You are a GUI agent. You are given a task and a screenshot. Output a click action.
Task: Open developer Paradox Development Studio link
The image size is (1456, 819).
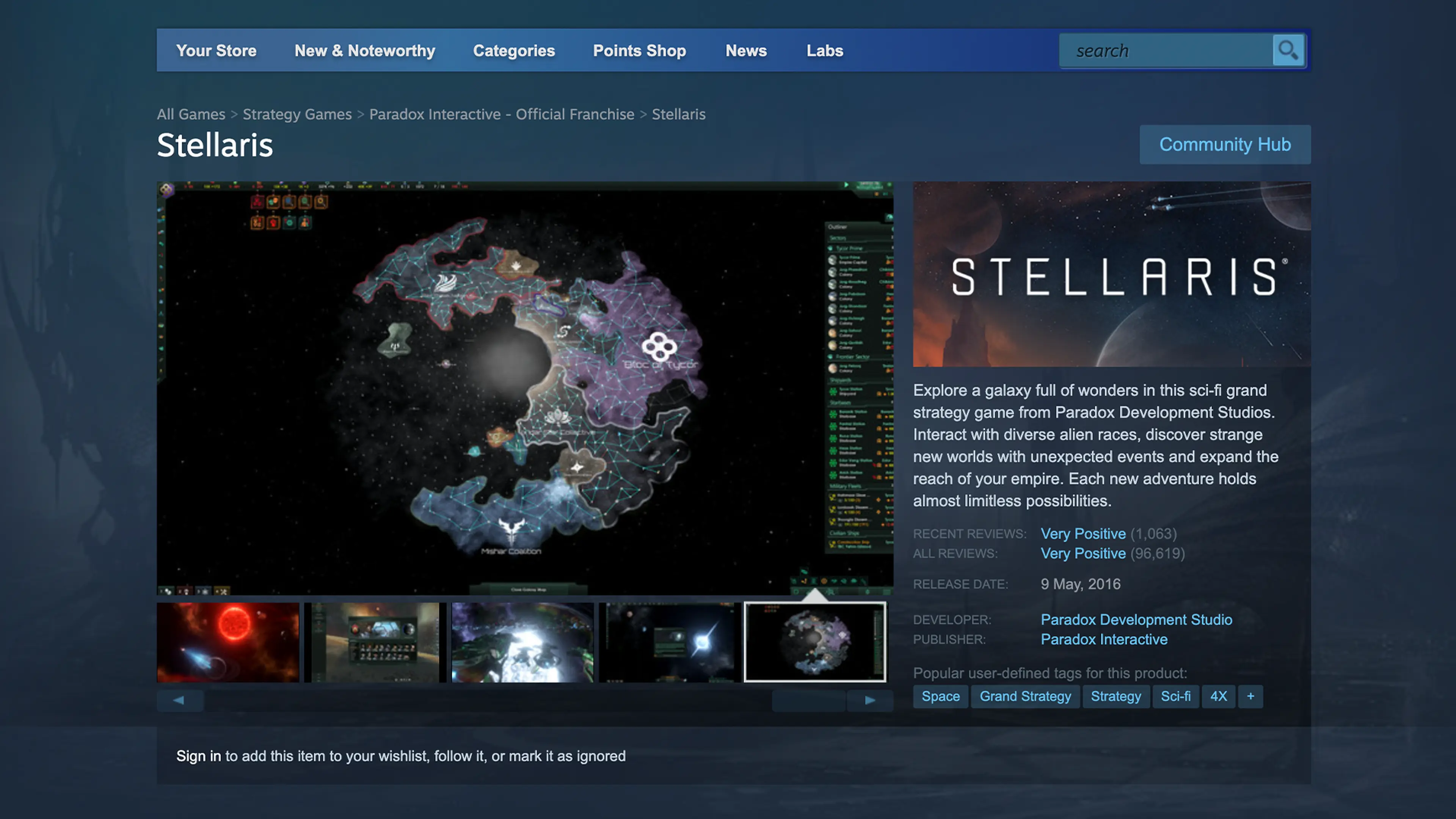[1136, 620]
